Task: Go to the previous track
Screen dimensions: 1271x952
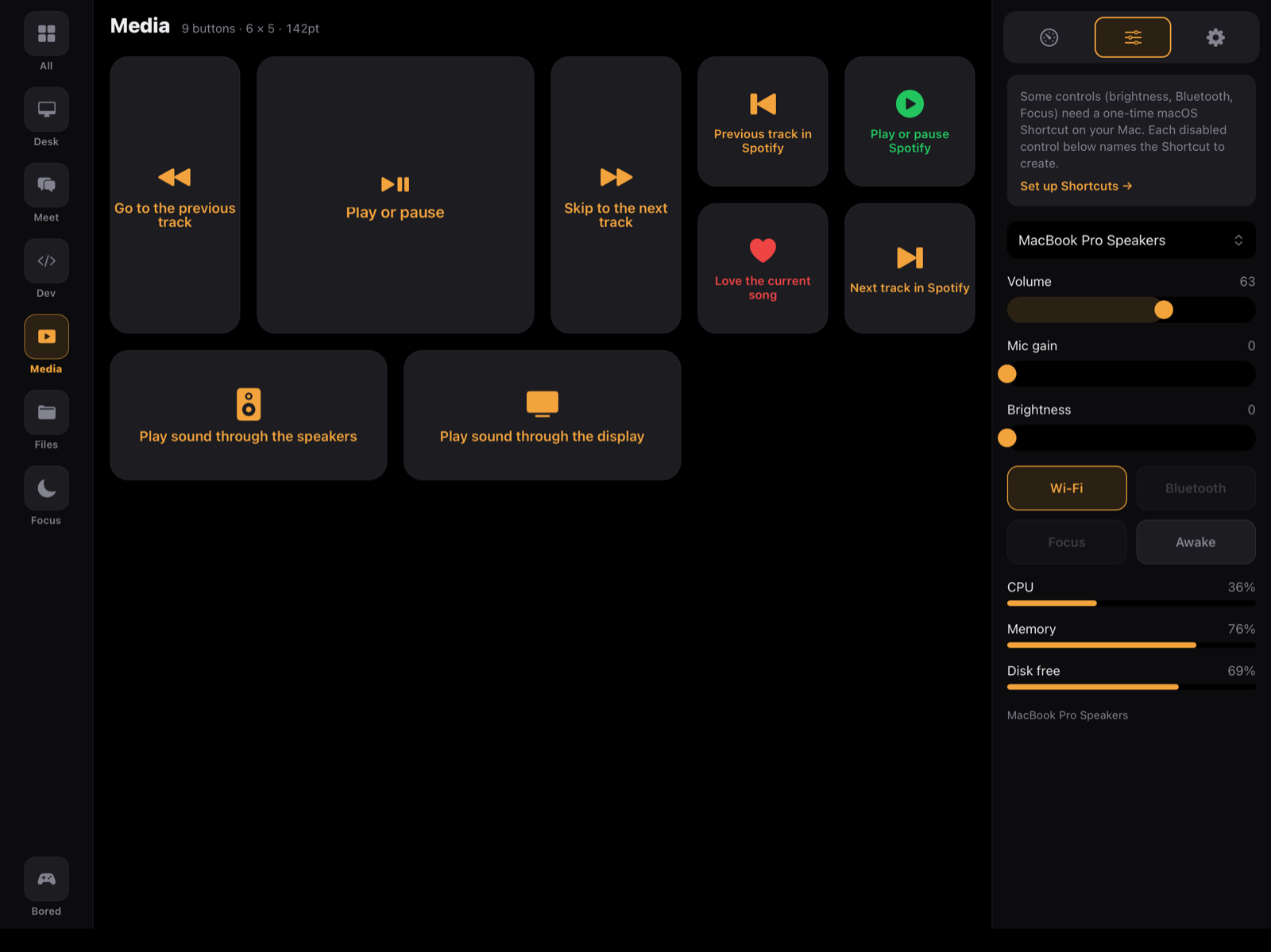Action: [175, 195]
